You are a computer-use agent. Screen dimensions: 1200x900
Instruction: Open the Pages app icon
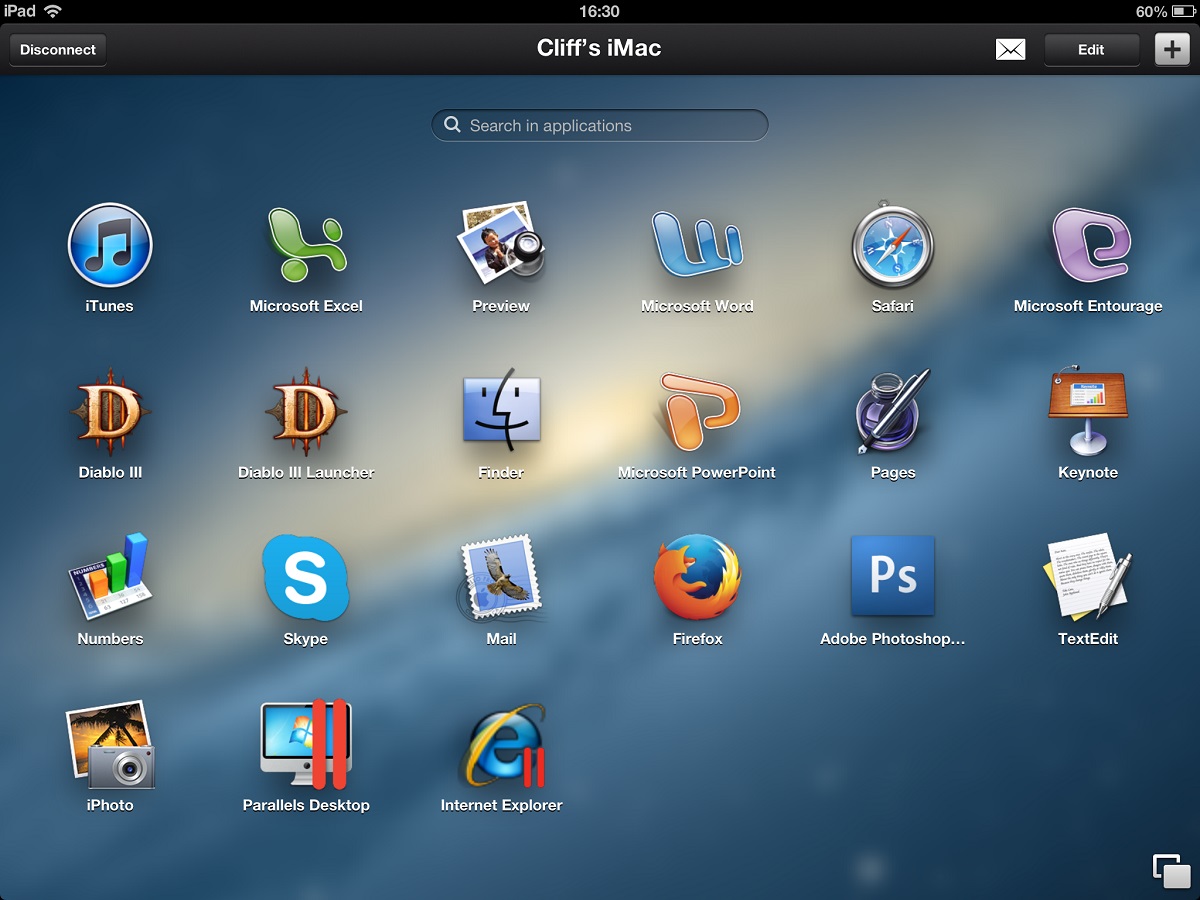pyautogui.click(x=892, y=411)
